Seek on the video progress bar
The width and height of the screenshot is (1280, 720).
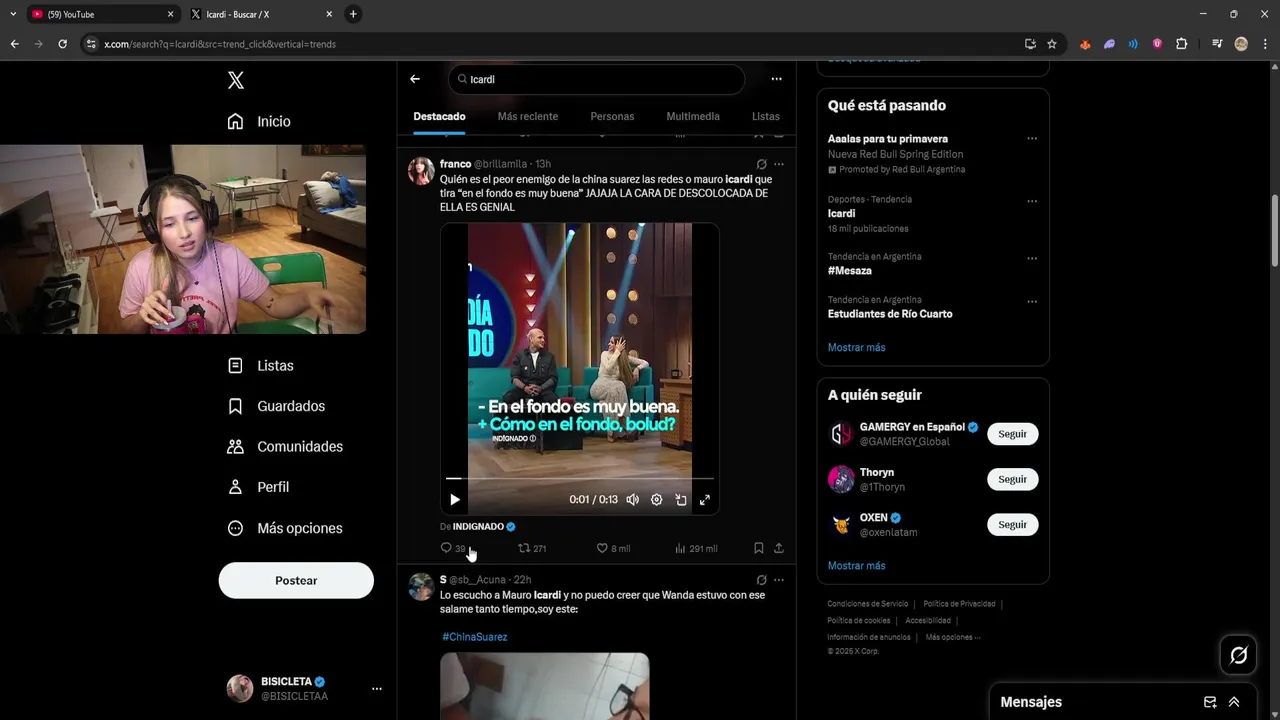[580, 479]
